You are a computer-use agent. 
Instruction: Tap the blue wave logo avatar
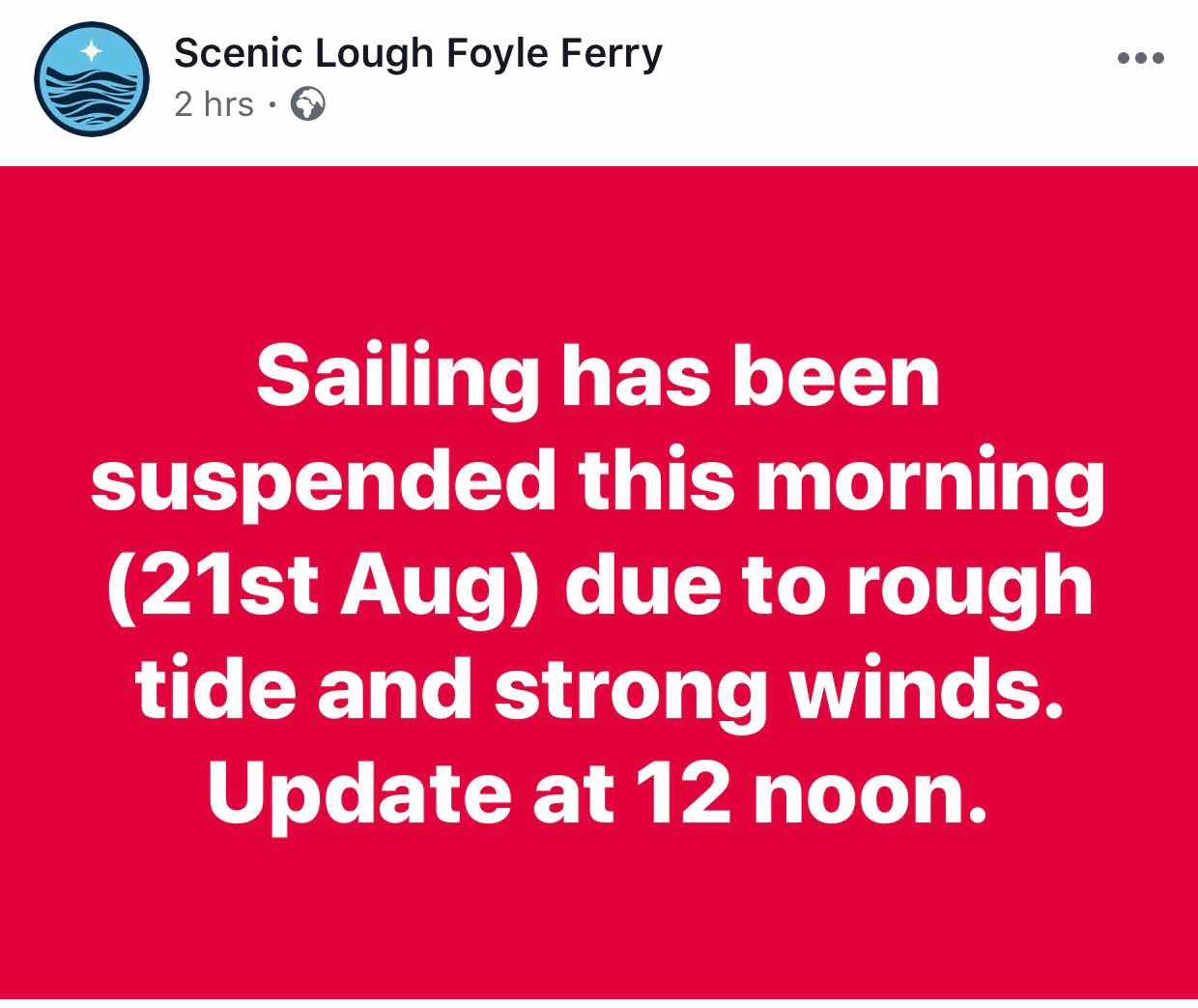point(92,78)
